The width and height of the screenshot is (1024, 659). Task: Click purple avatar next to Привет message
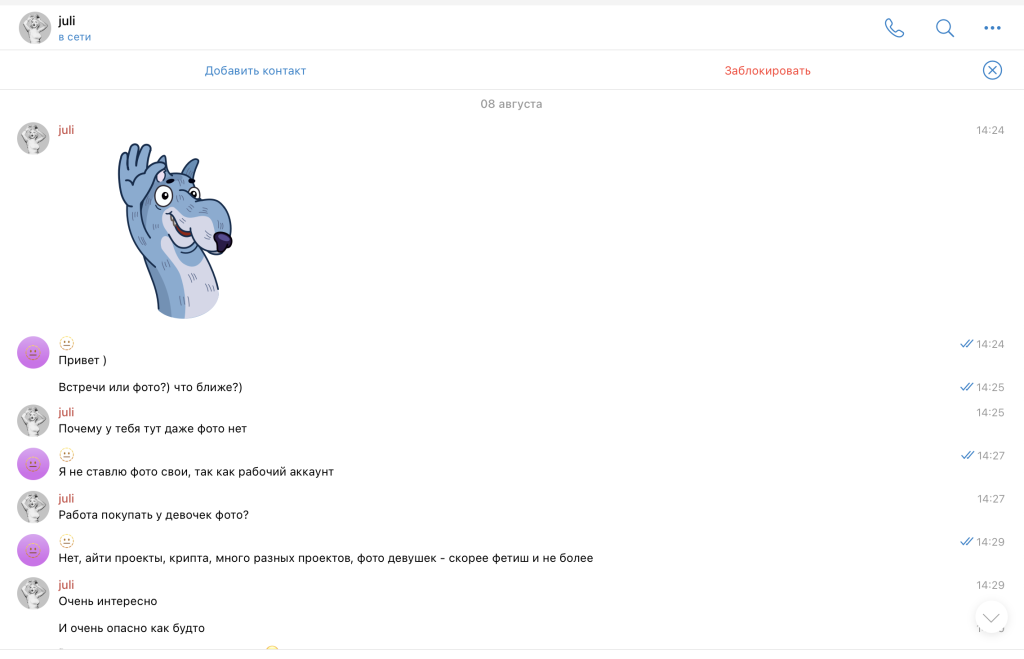[33, 353]
